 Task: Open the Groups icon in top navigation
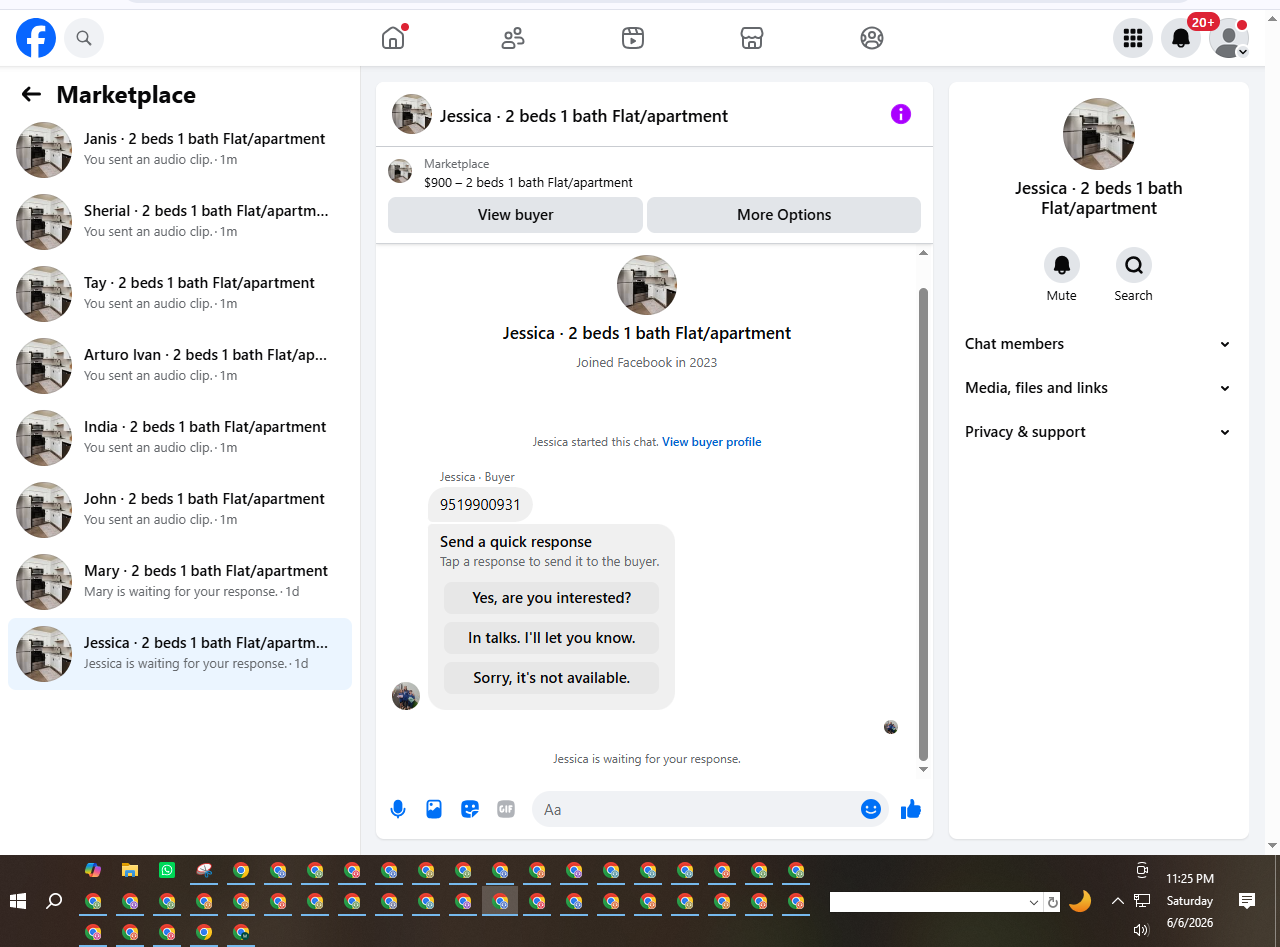[x=872, y=38]
